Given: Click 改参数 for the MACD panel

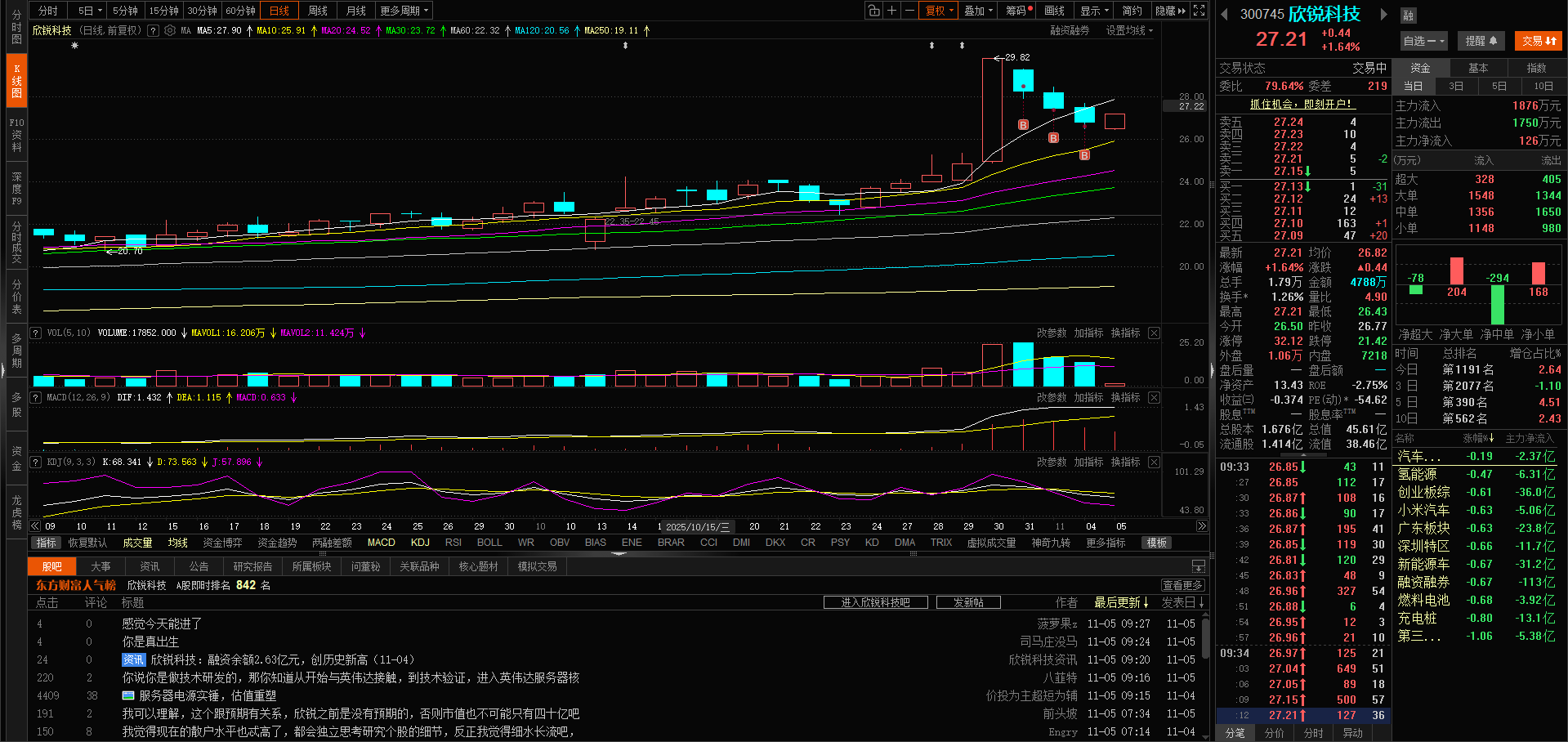Looking at the screenshot, I should point(1052,398).
